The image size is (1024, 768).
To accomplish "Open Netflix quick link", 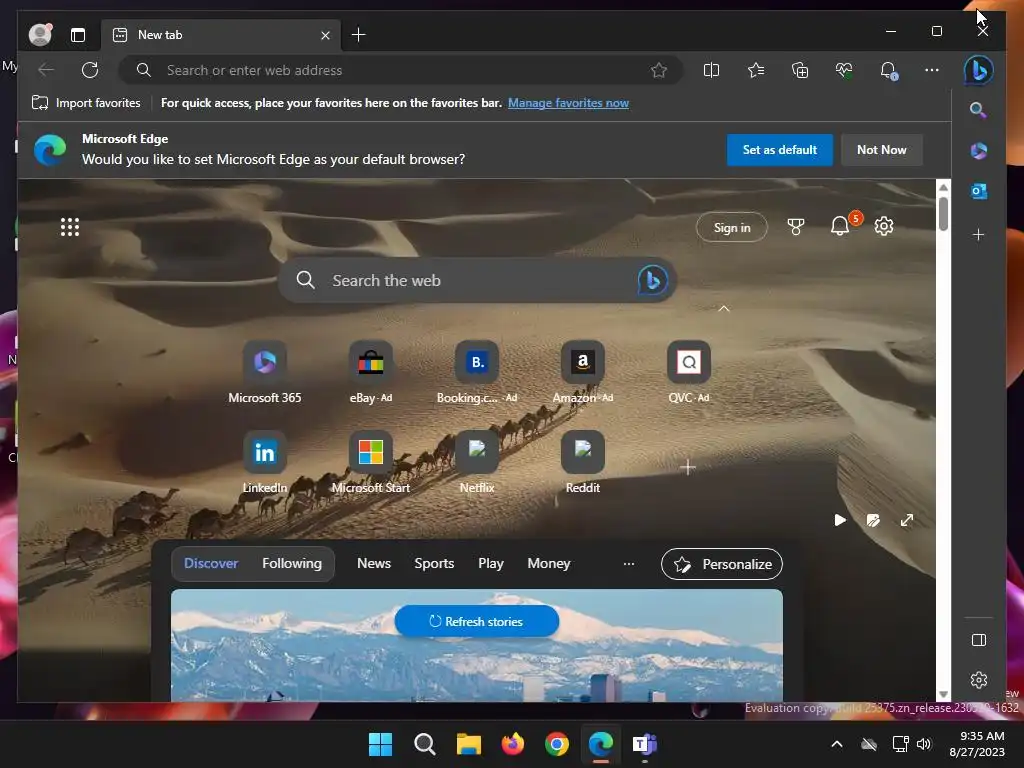I will [477, 462].
